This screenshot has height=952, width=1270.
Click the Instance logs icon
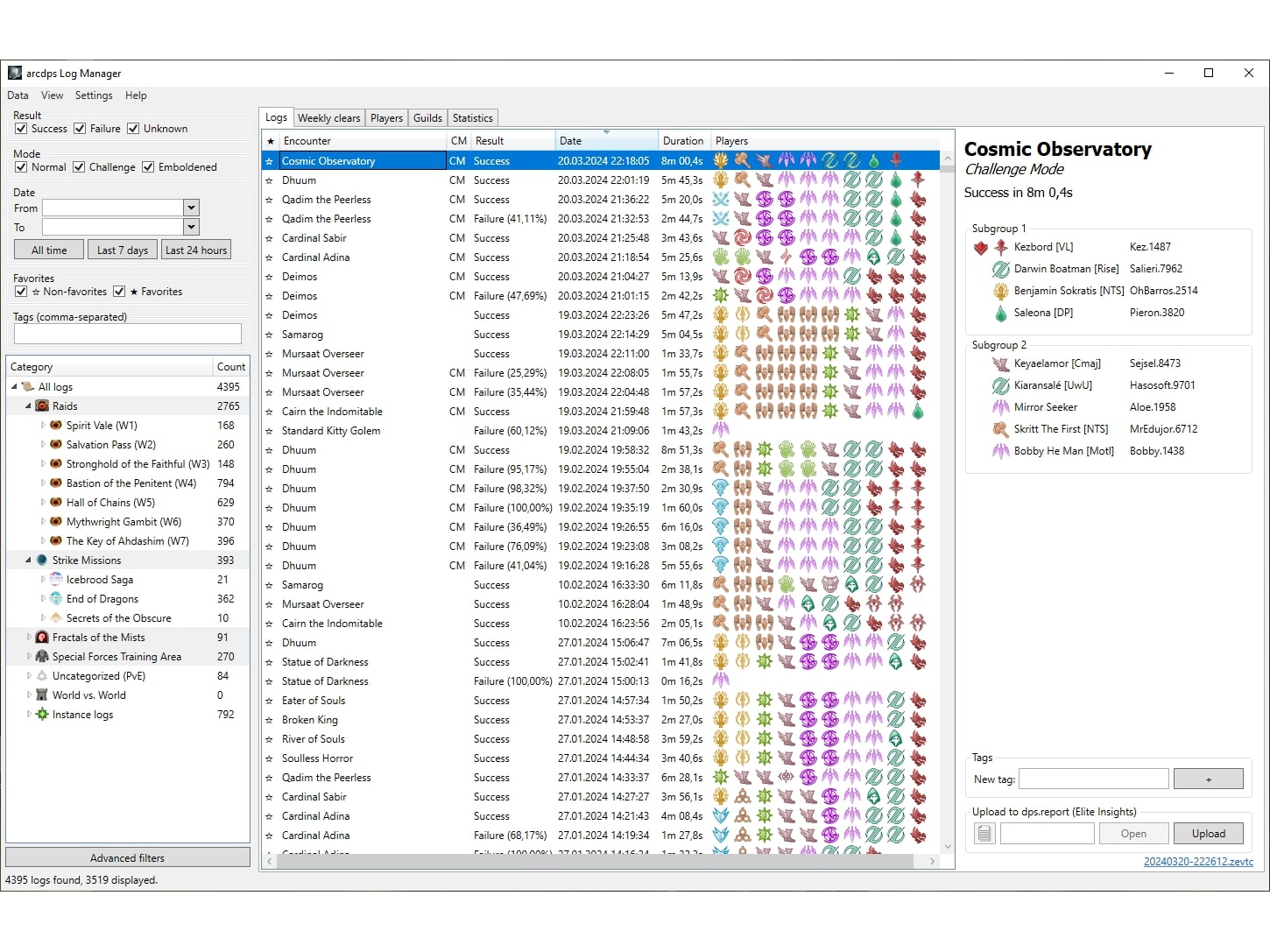pyautogui.click(x=42, y=715)
